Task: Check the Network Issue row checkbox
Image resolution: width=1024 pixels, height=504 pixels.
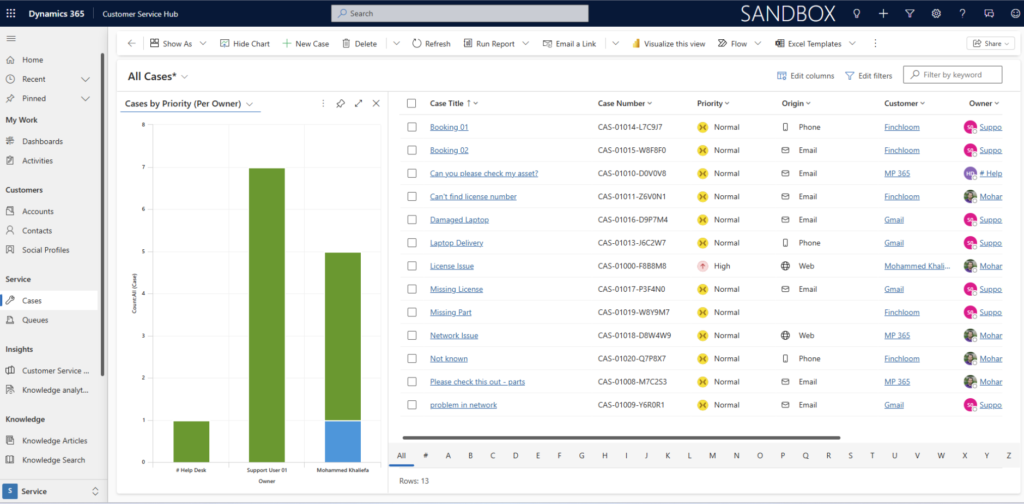Action: 412,336
